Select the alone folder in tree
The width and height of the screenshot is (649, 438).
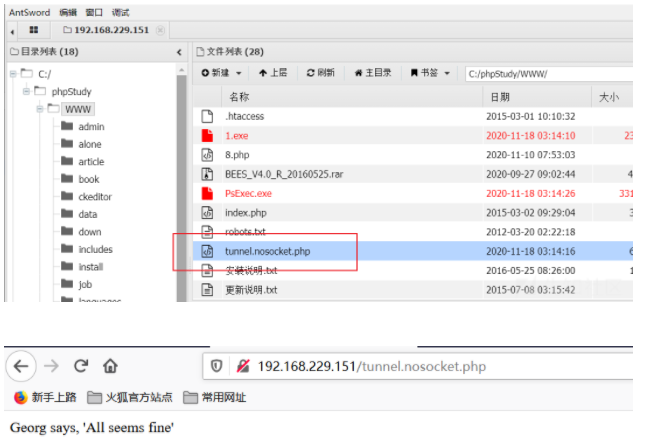coord(90,144)
